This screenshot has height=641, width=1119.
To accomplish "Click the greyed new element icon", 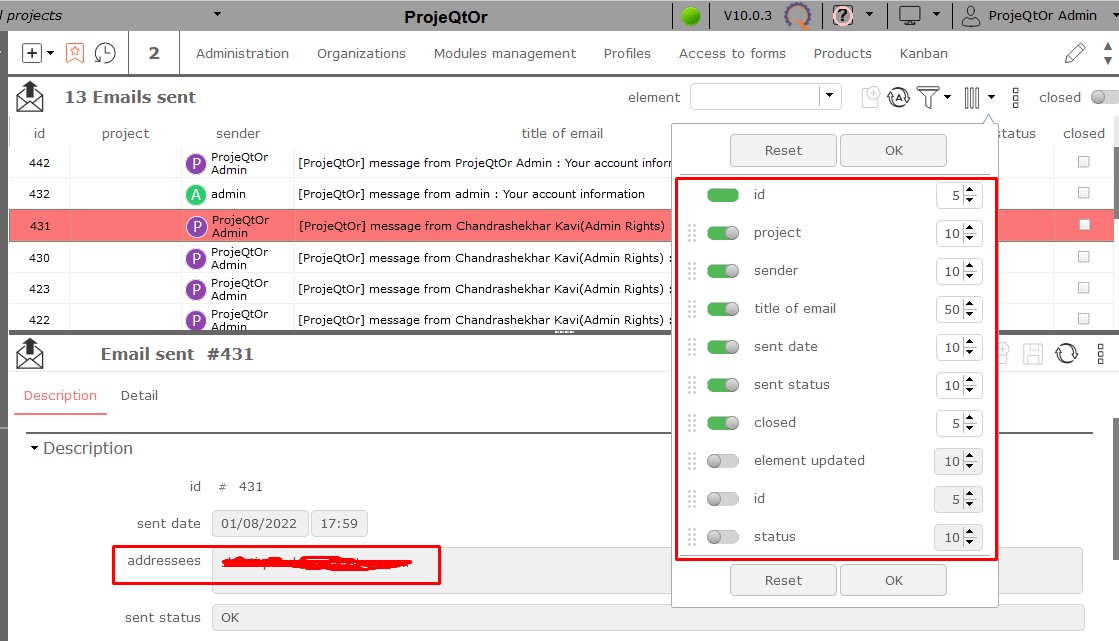I will click(x=870, y=97).
